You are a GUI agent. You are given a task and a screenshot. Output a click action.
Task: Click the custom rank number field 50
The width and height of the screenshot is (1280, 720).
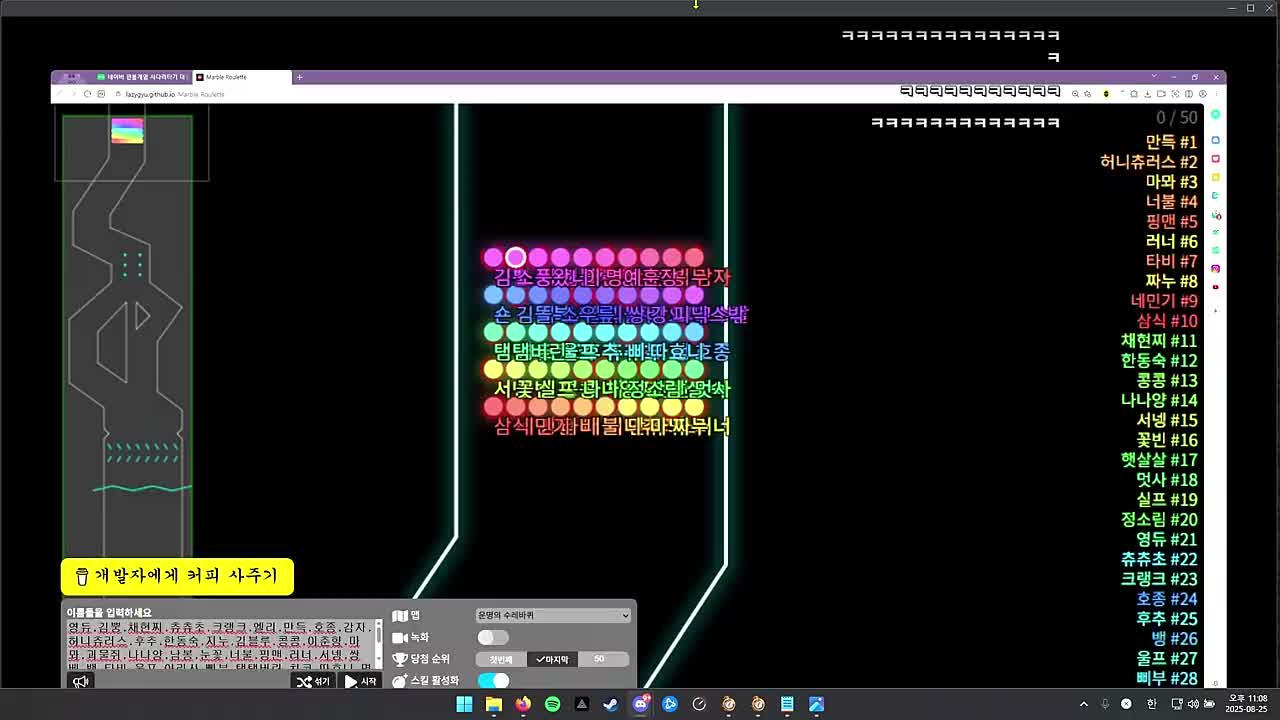click(604, 659)
